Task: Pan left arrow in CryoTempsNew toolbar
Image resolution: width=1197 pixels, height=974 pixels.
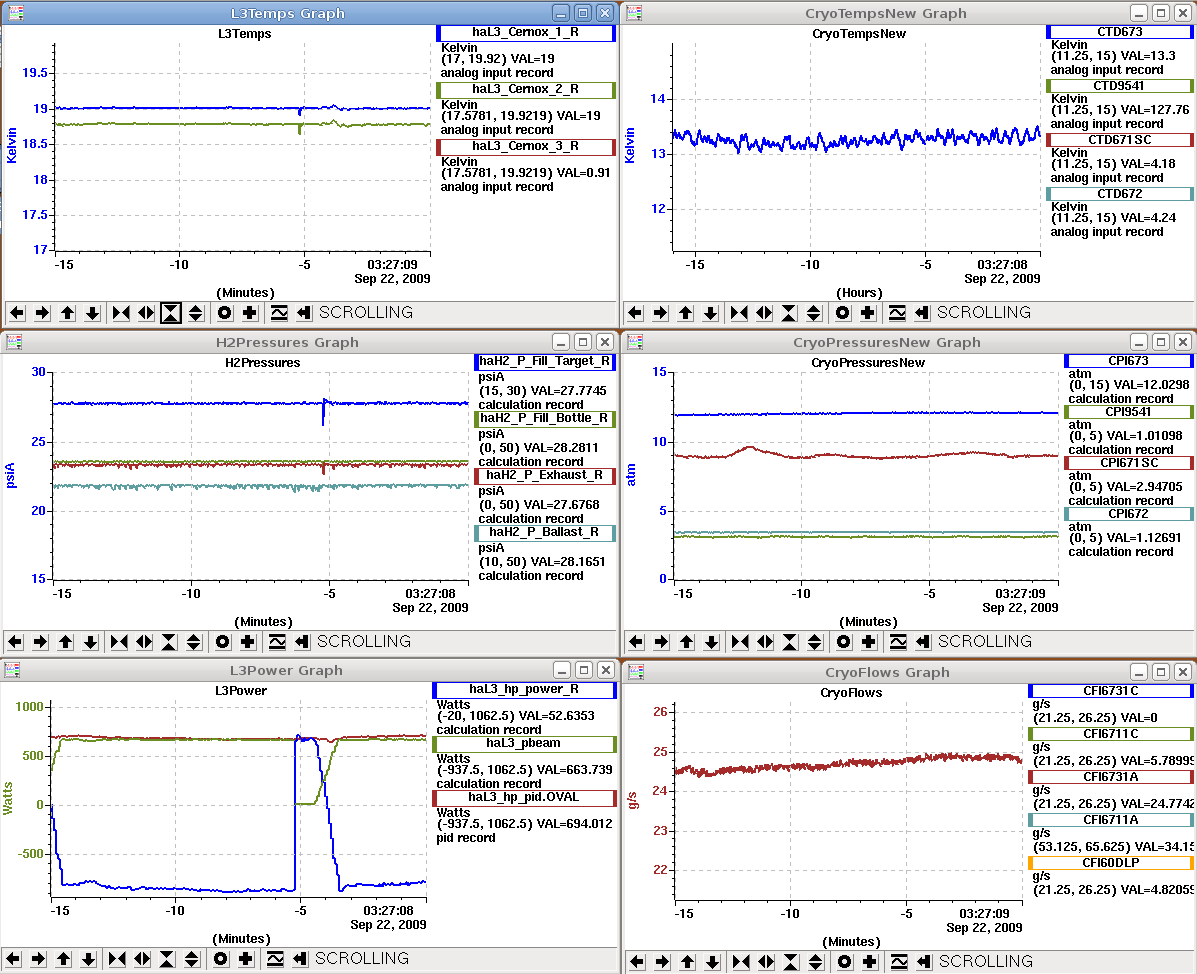Action: pos(635,313)
